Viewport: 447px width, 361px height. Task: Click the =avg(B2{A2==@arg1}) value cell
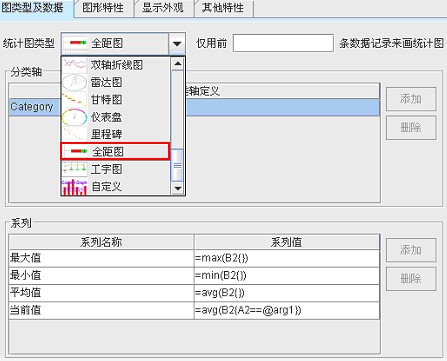[x=287, y=310]
